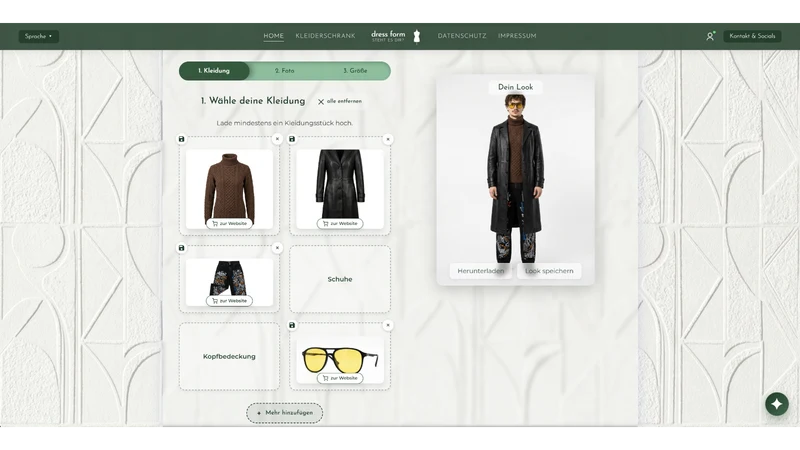
Task: Save the outfit with Look speichern
Action: [549, 271]
